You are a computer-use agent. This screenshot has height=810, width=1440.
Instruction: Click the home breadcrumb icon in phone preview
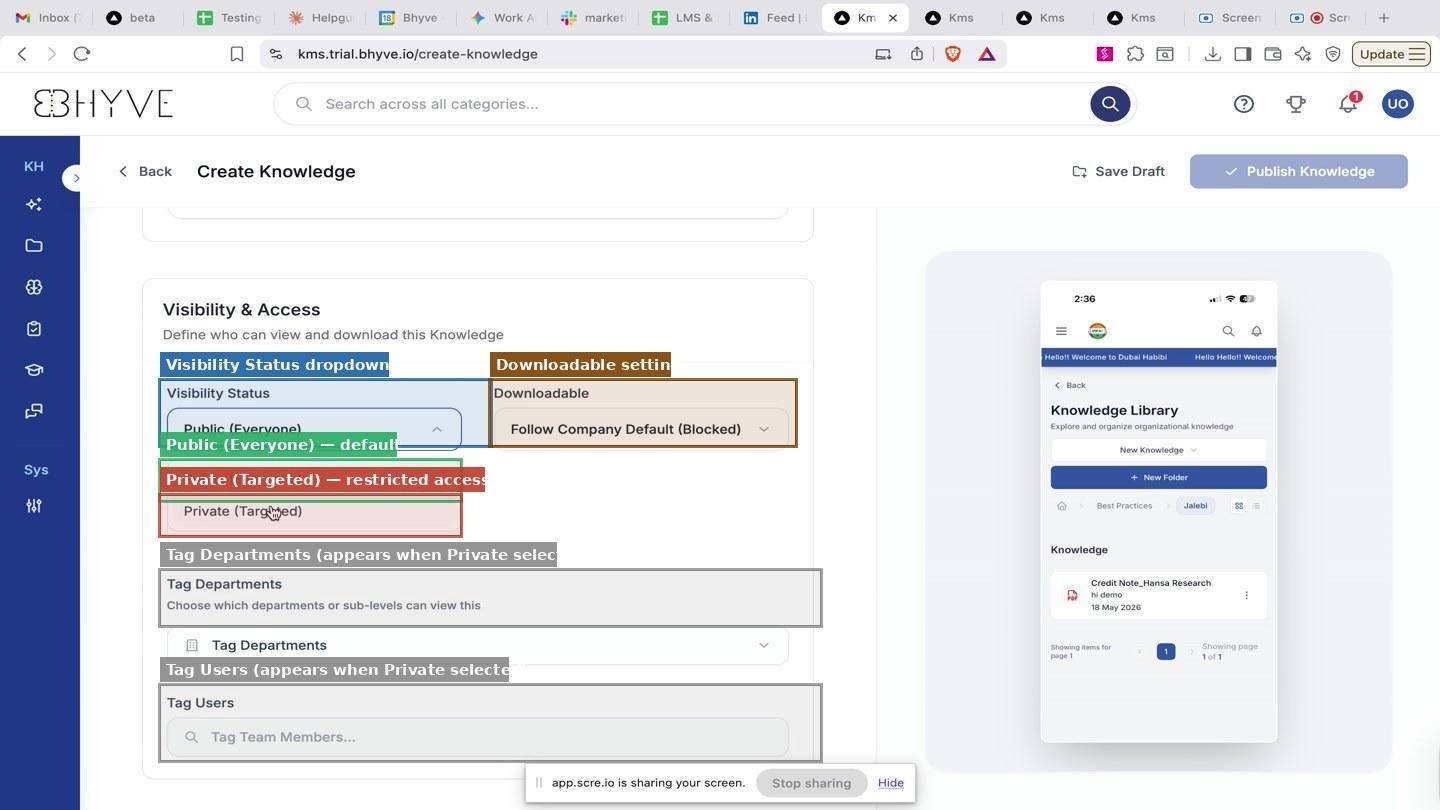tap(1062, 506)
